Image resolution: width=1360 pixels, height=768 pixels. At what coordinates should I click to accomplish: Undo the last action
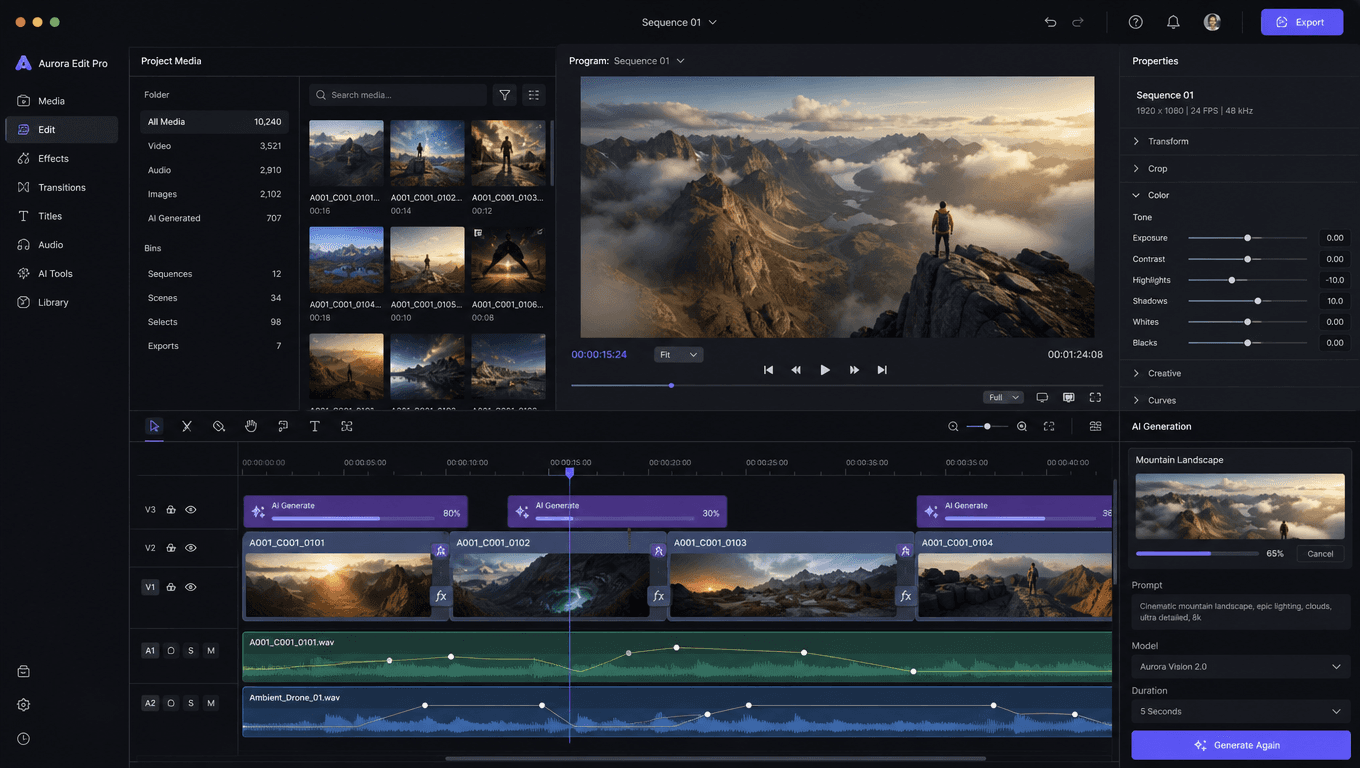pyautogui.click(x=1050, y=22)
